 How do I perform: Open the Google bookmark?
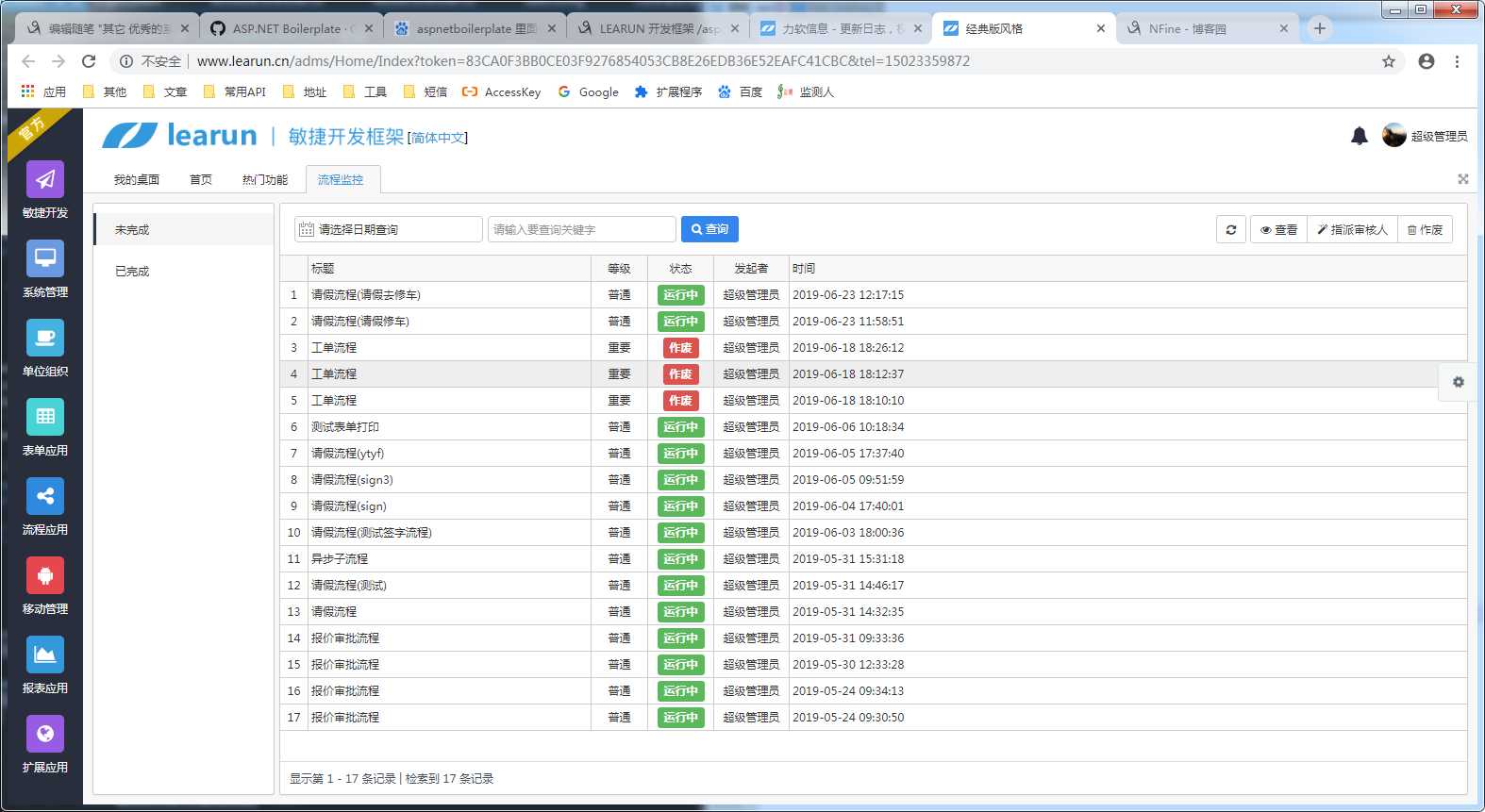589,91
